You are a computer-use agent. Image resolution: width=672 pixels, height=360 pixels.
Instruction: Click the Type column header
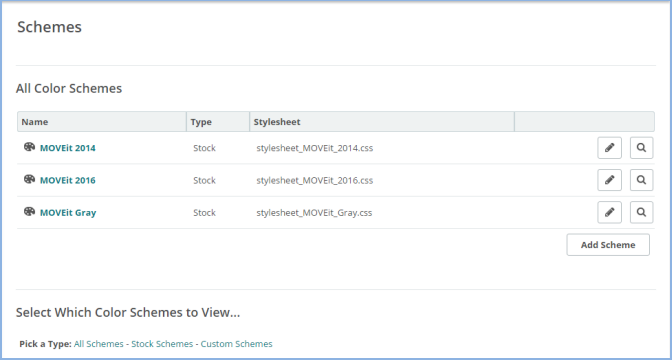coord(218,122)
